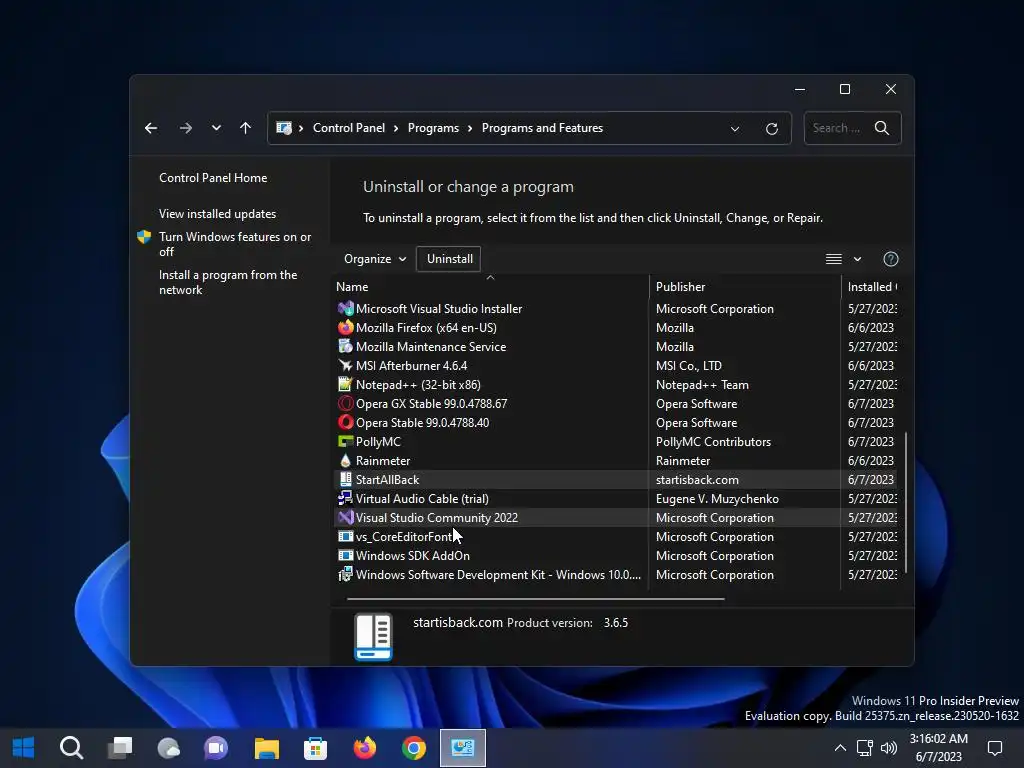Click the Mozilla Maintenance Service icon
Viewport: 1024px width, 768px height.
(345, 346)
